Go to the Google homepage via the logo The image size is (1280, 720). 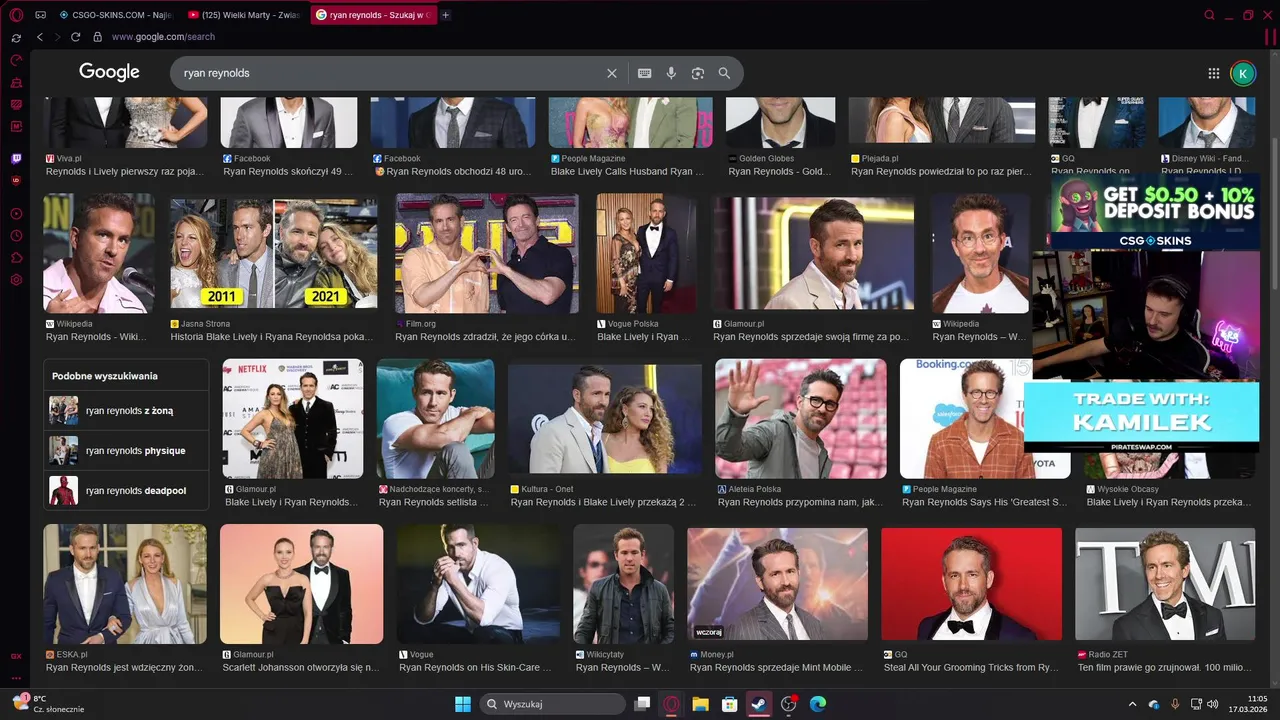pyautogui.click(x=109, y=72)
